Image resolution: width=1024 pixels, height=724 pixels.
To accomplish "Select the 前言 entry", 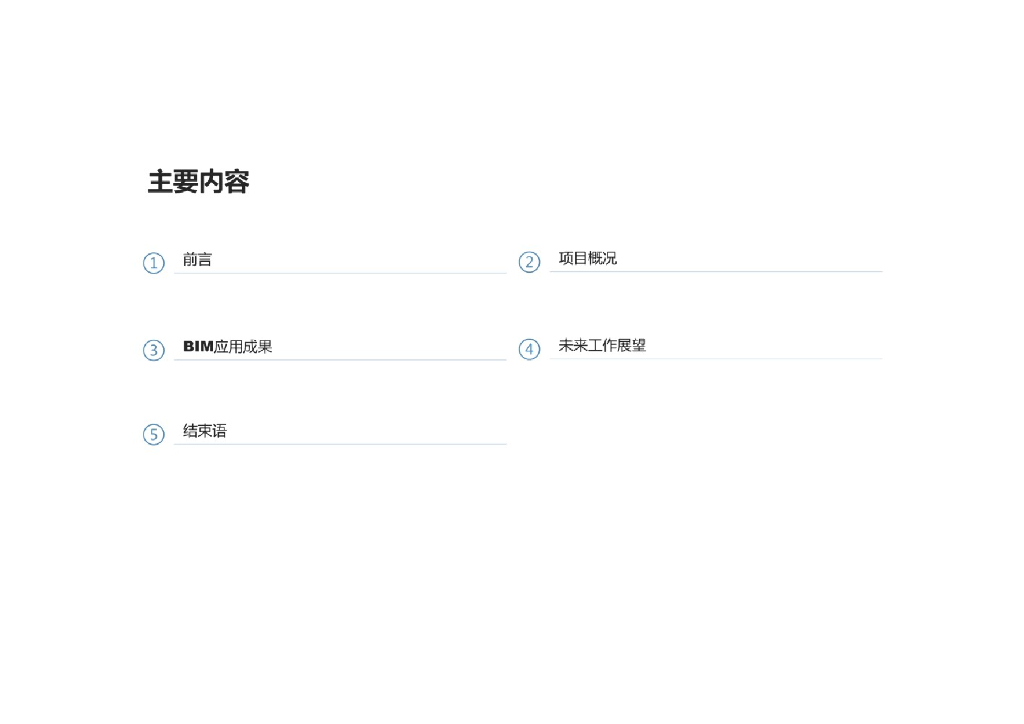I will click(197, 259).
